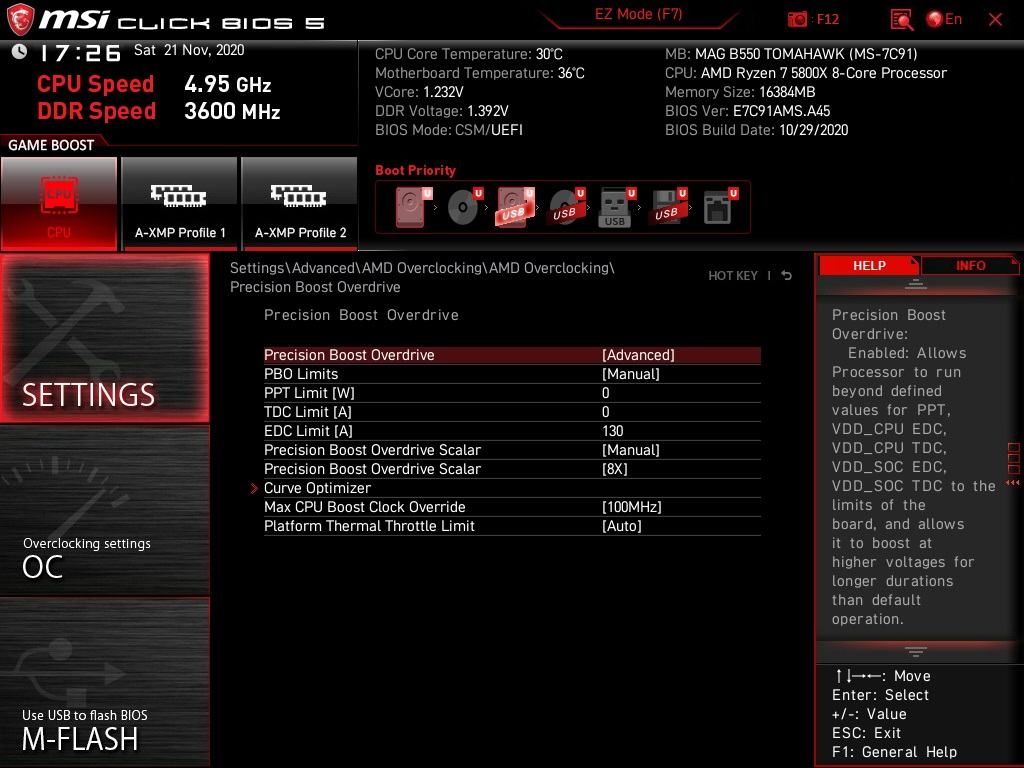Screen dimensions: 1024x768
Task: Toggle the Game Boost CPU button
Action: [59, 203]
